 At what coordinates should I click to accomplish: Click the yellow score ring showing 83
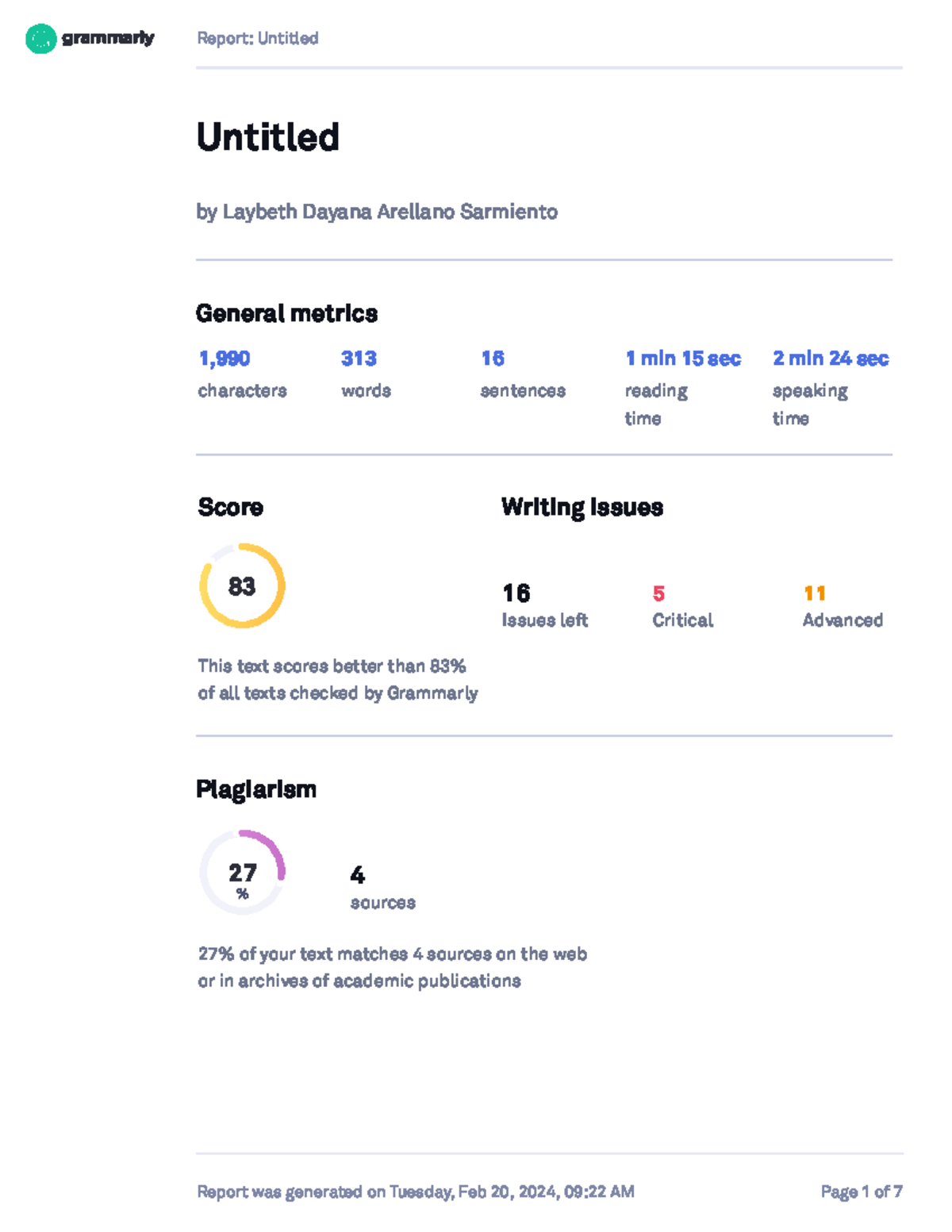point(242,586)
